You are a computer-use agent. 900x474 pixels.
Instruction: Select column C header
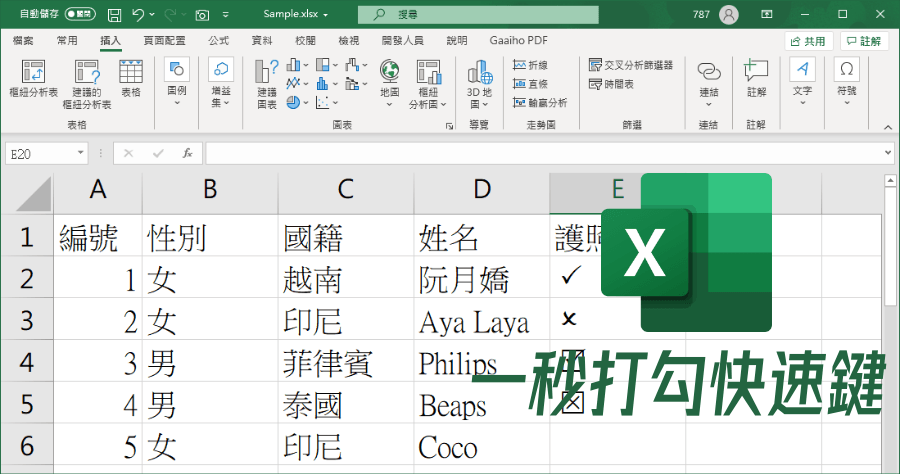tap(346, 189)
